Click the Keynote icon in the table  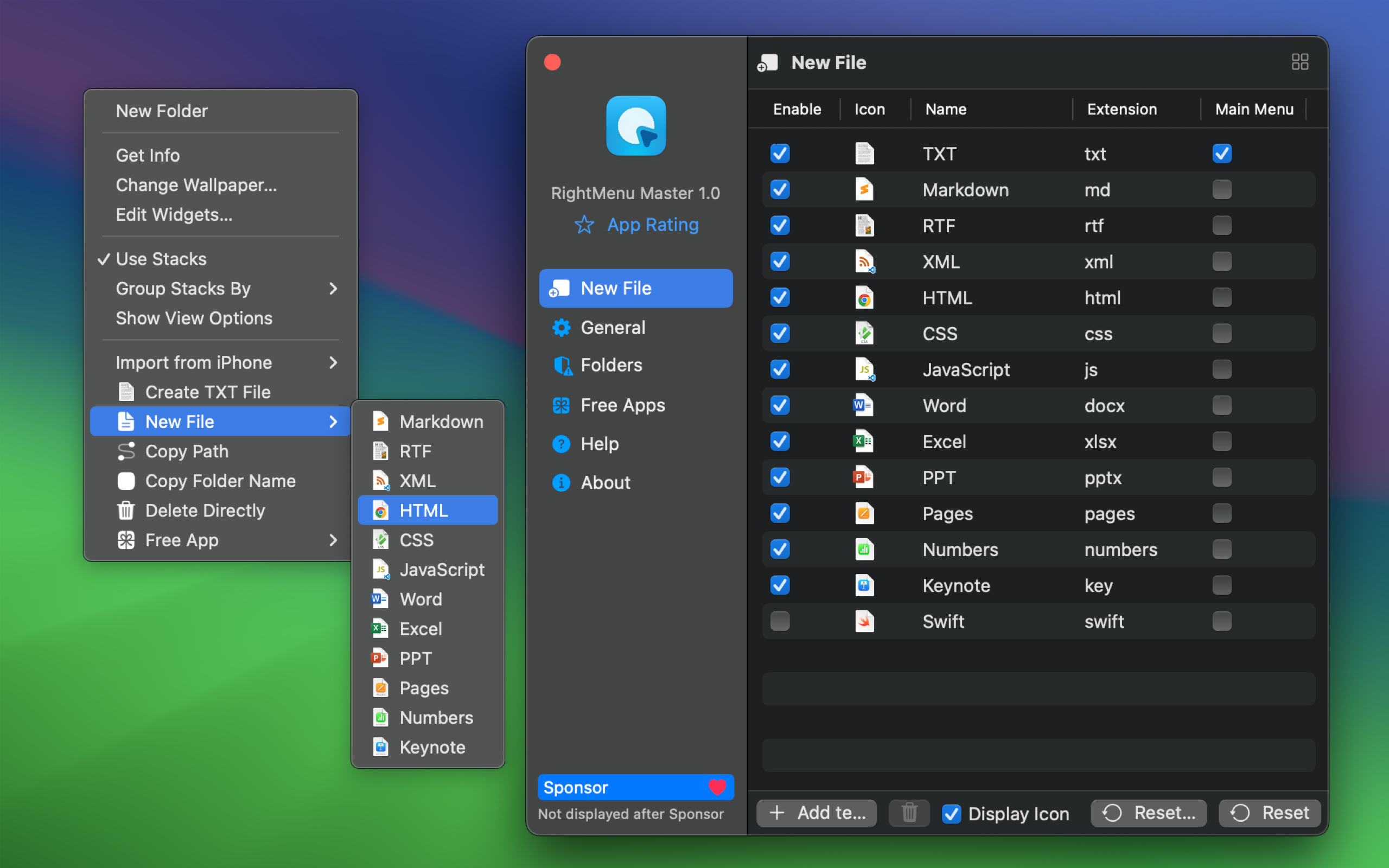click(x=864, y=585)
